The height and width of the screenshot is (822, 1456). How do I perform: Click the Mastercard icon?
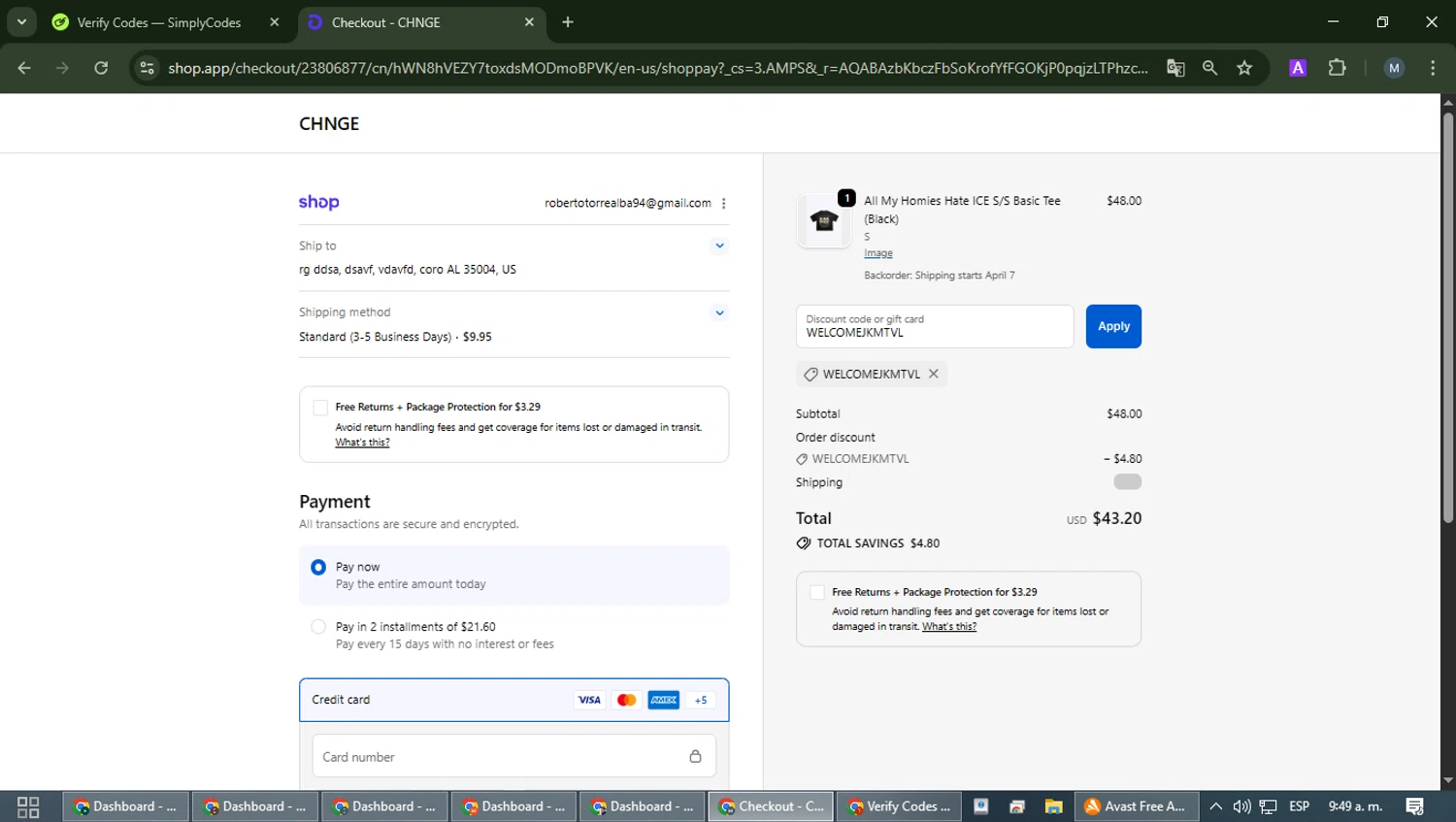(626, 700)
